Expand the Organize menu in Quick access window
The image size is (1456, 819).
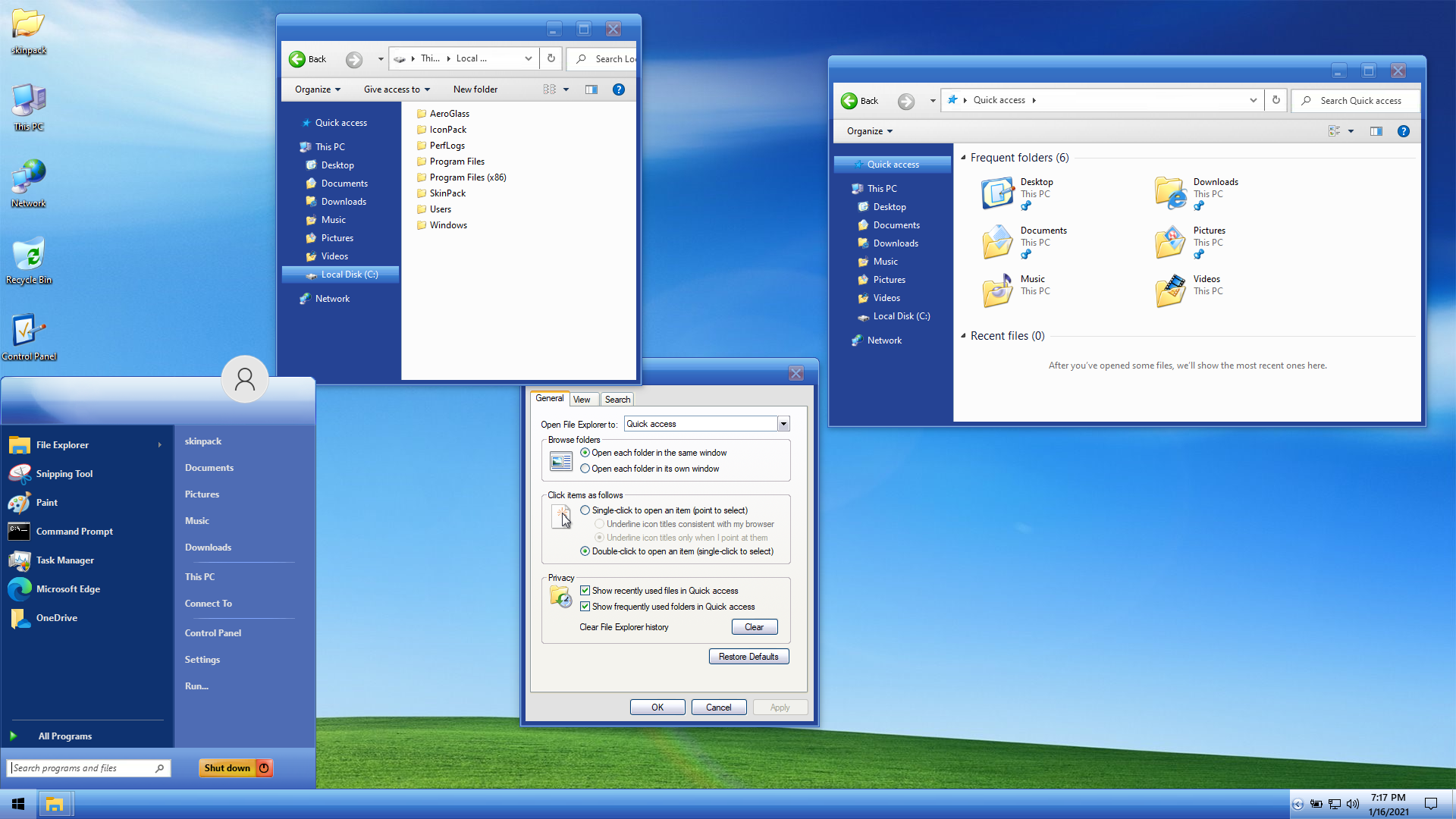(869, 131)
